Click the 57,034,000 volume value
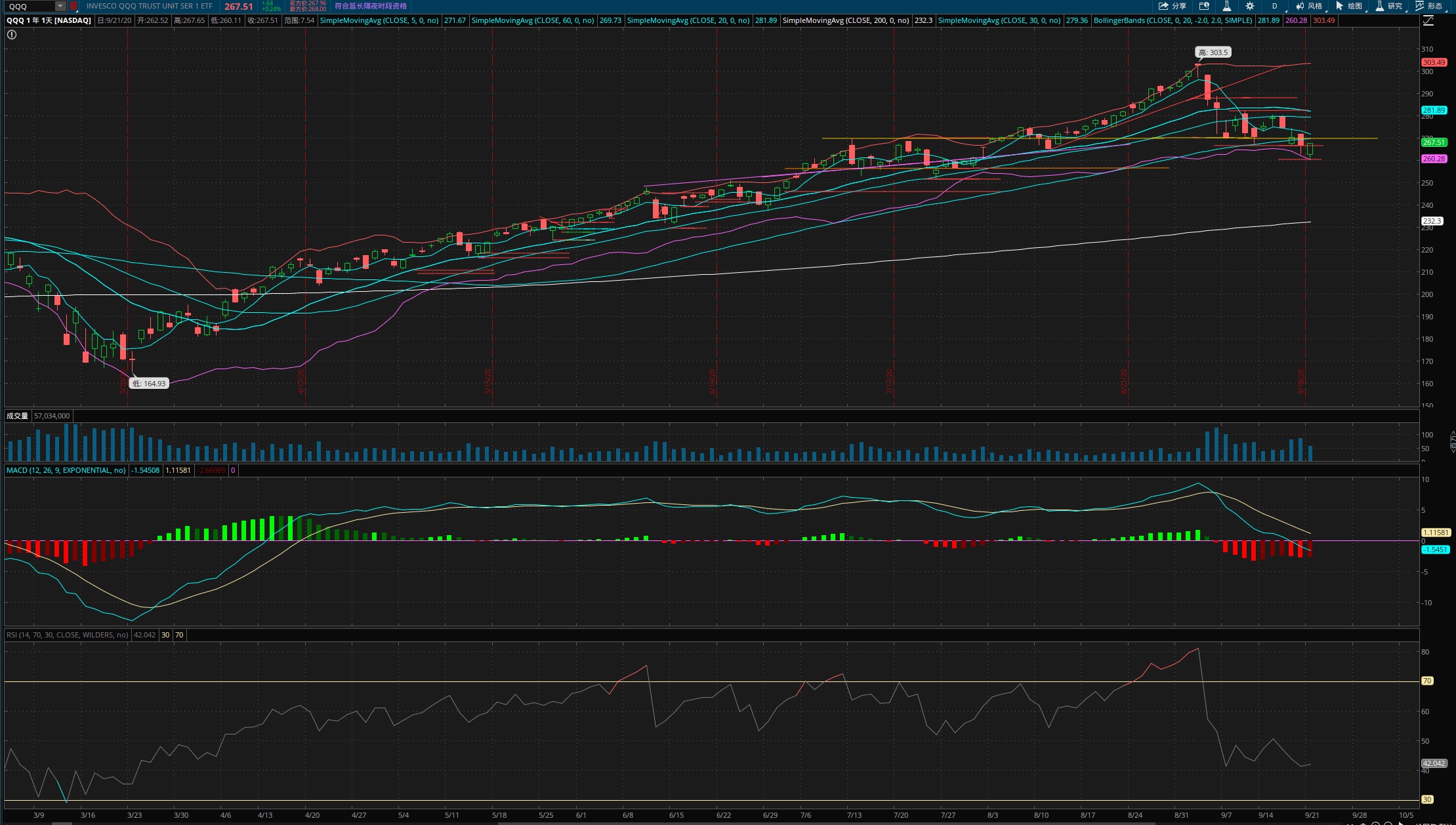 (52, 416)
